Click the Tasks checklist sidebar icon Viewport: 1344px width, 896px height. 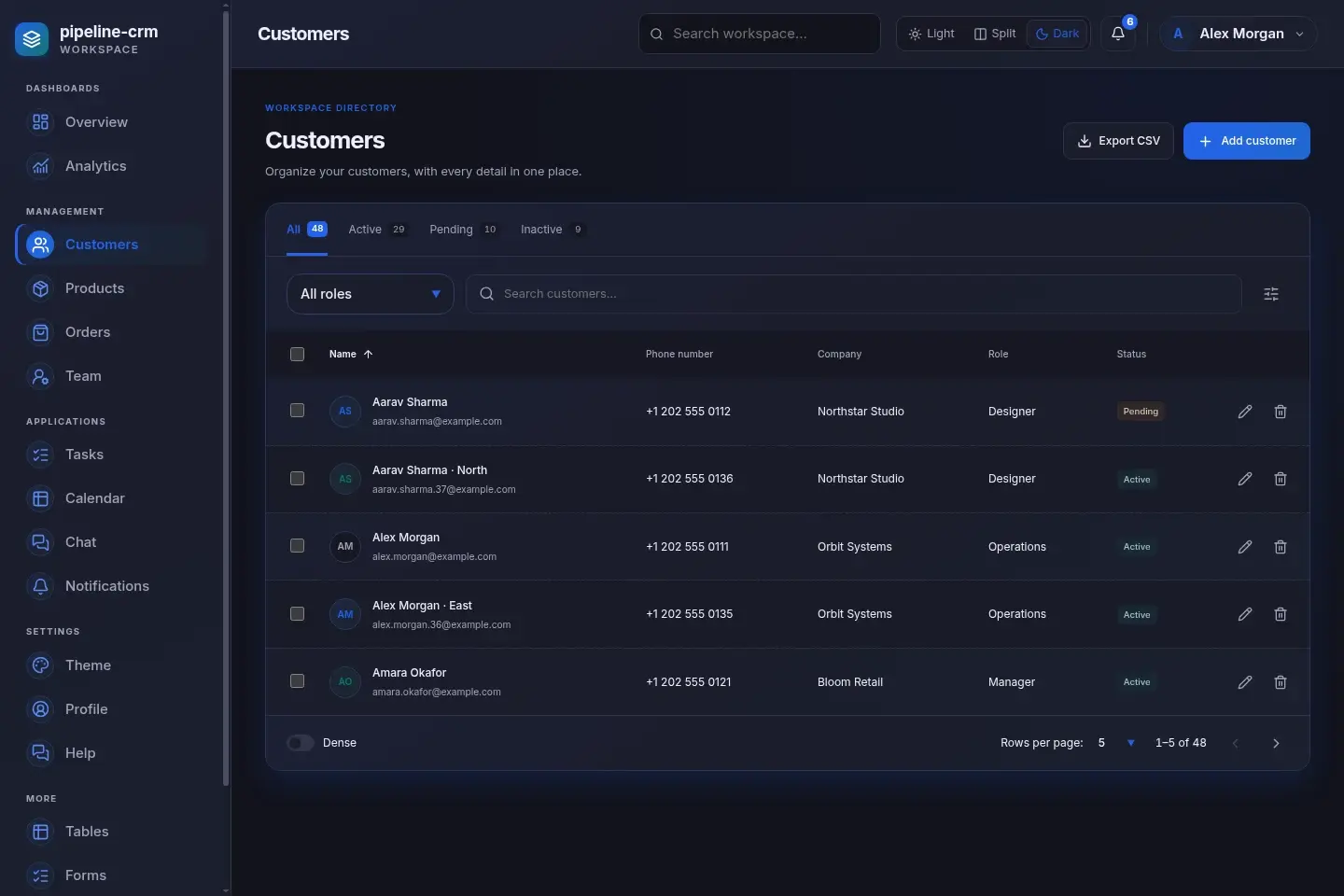(x=40, y=455)
